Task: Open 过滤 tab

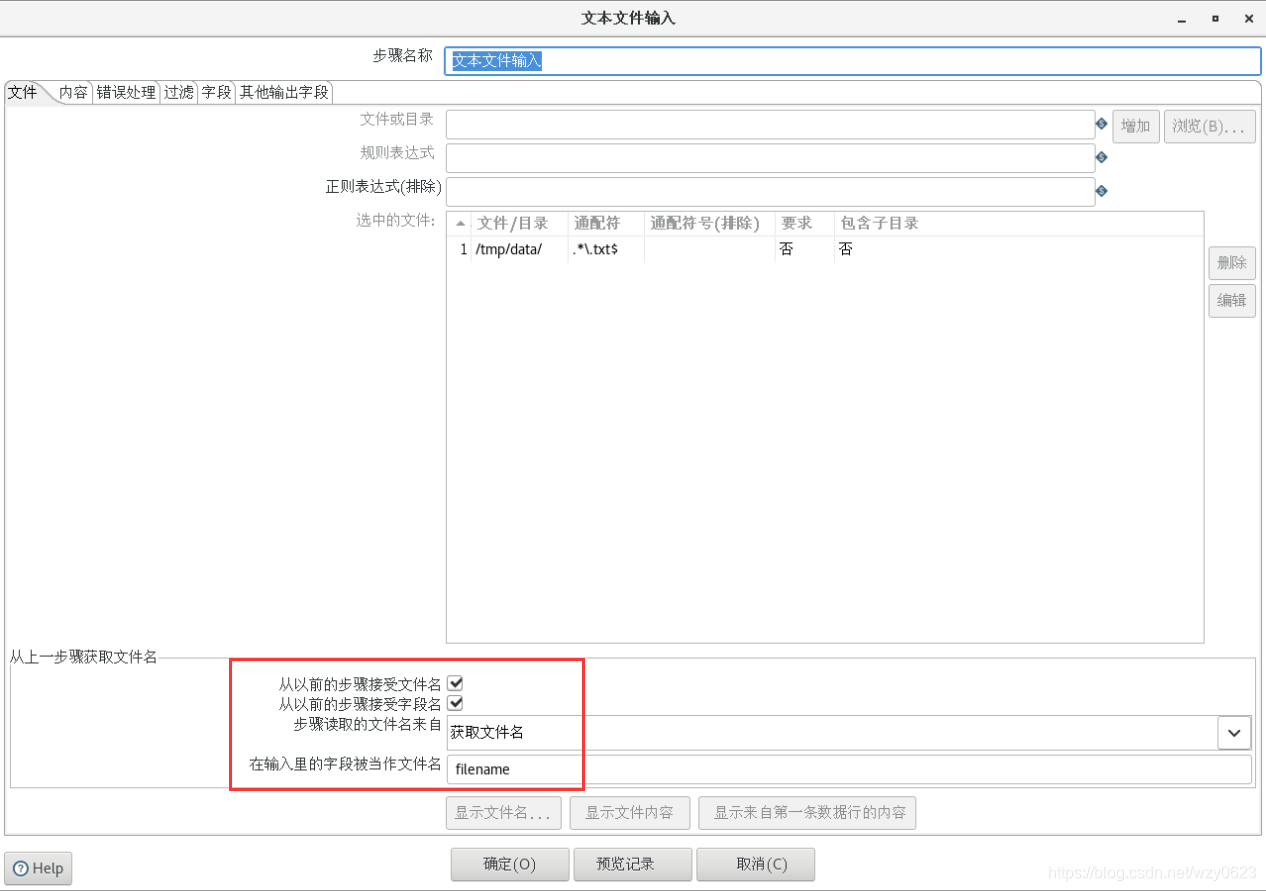Action: 179,92
